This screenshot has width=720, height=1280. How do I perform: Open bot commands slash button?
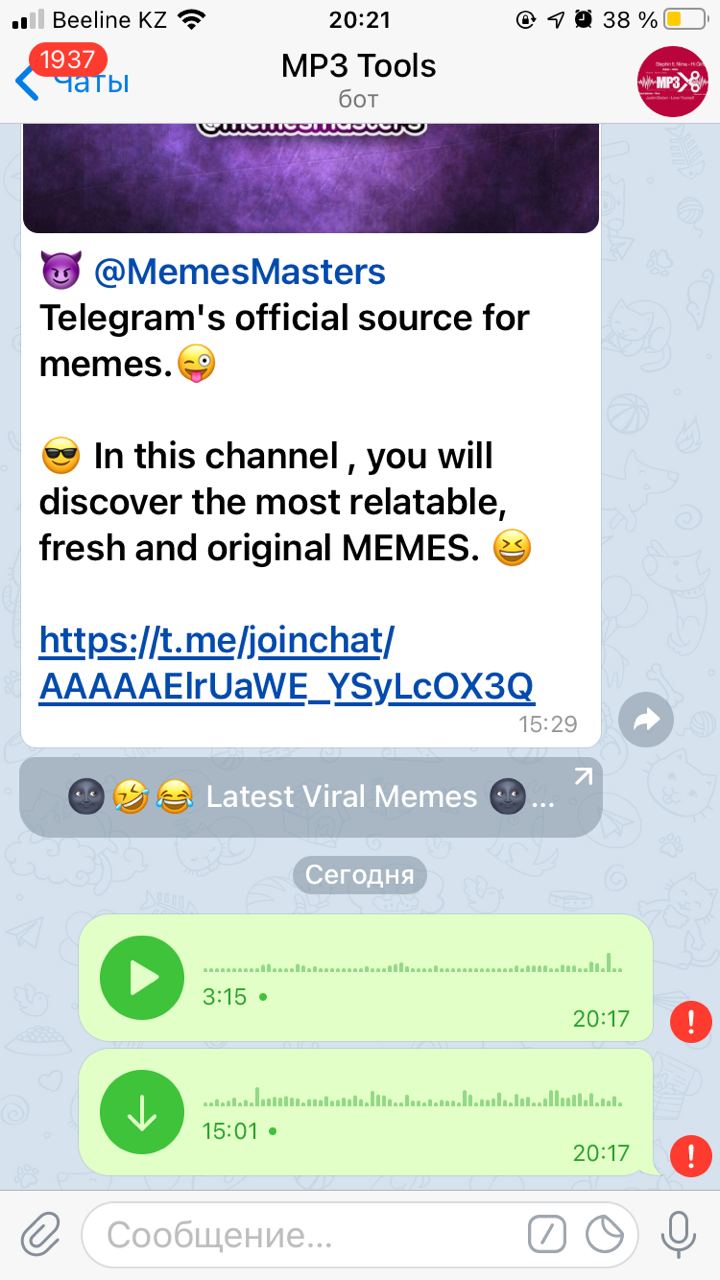547,1235
